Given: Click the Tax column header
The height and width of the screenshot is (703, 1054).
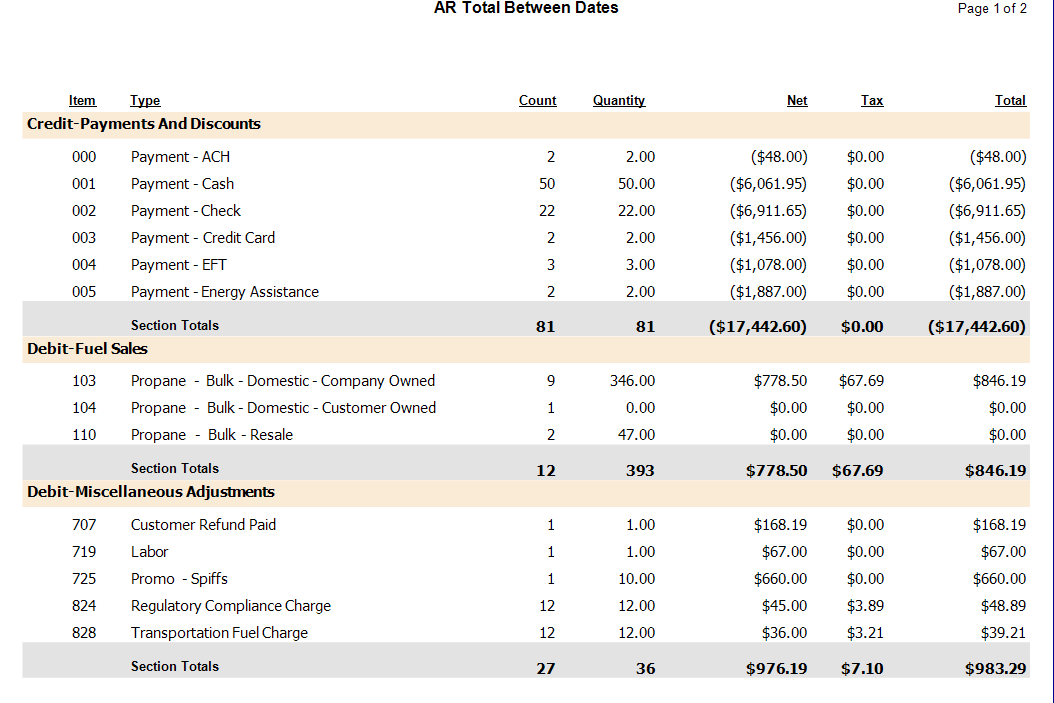Looking at the screenshot, I should (x=872, y=101).
